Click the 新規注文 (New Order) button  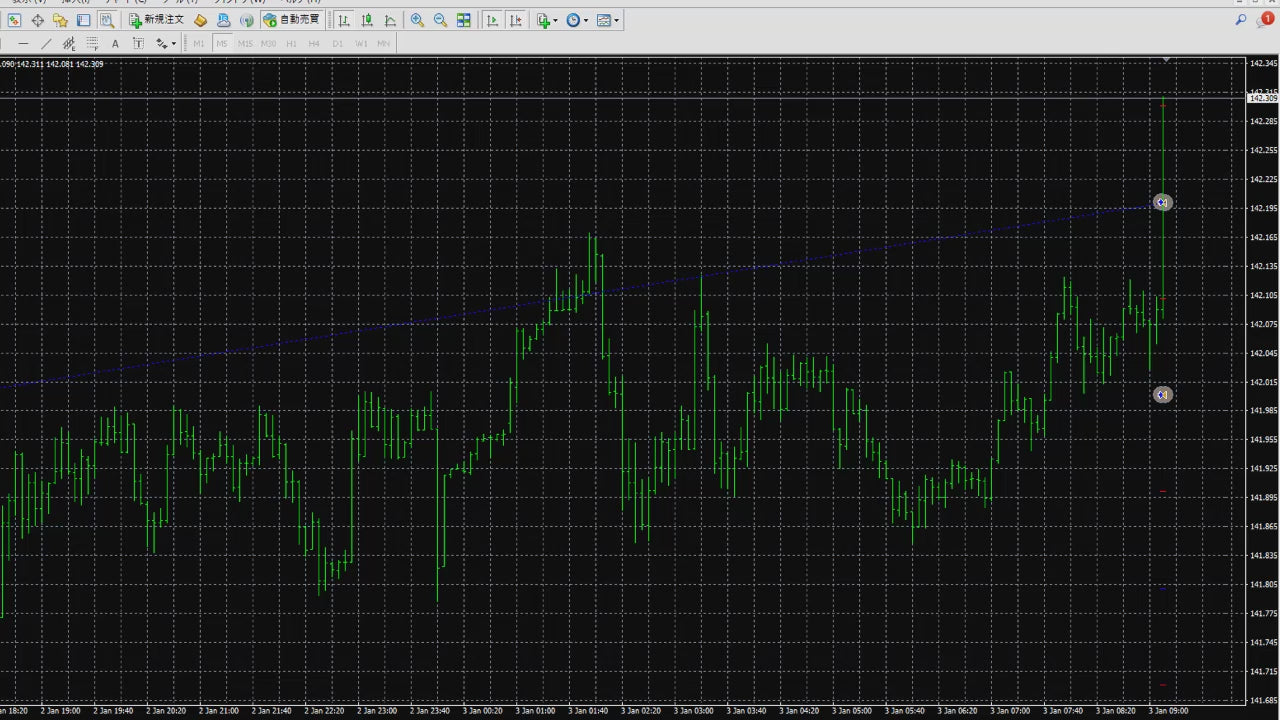[x=157, y=20]
